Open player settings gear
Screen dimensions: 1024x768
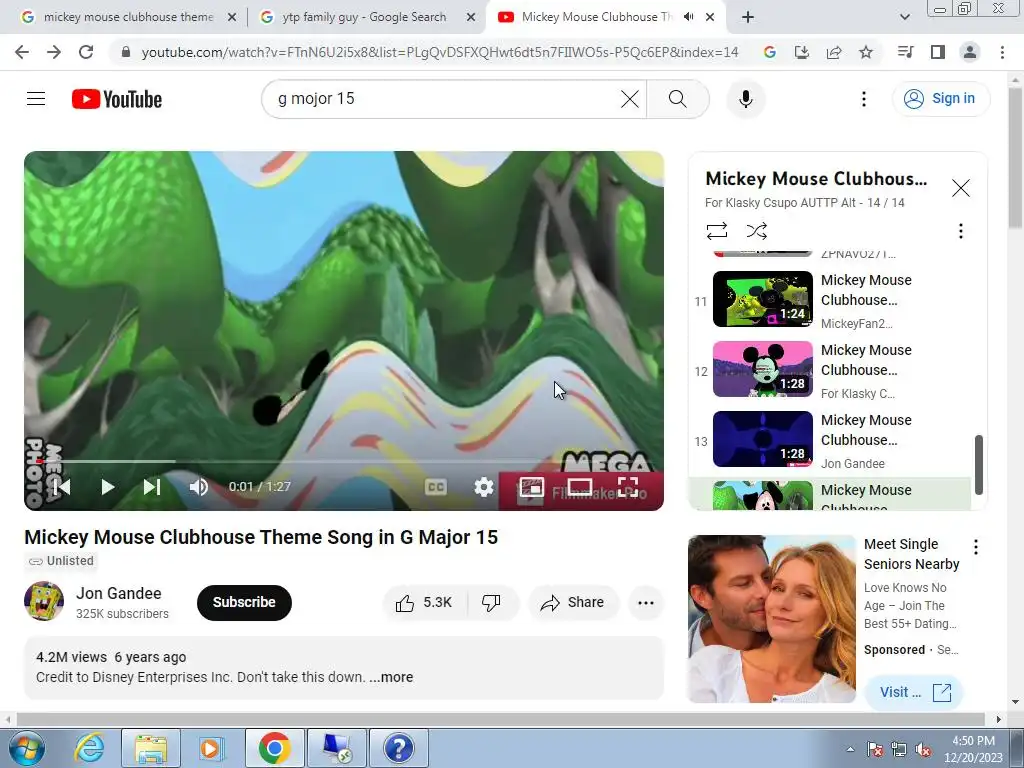click(483, 487)
